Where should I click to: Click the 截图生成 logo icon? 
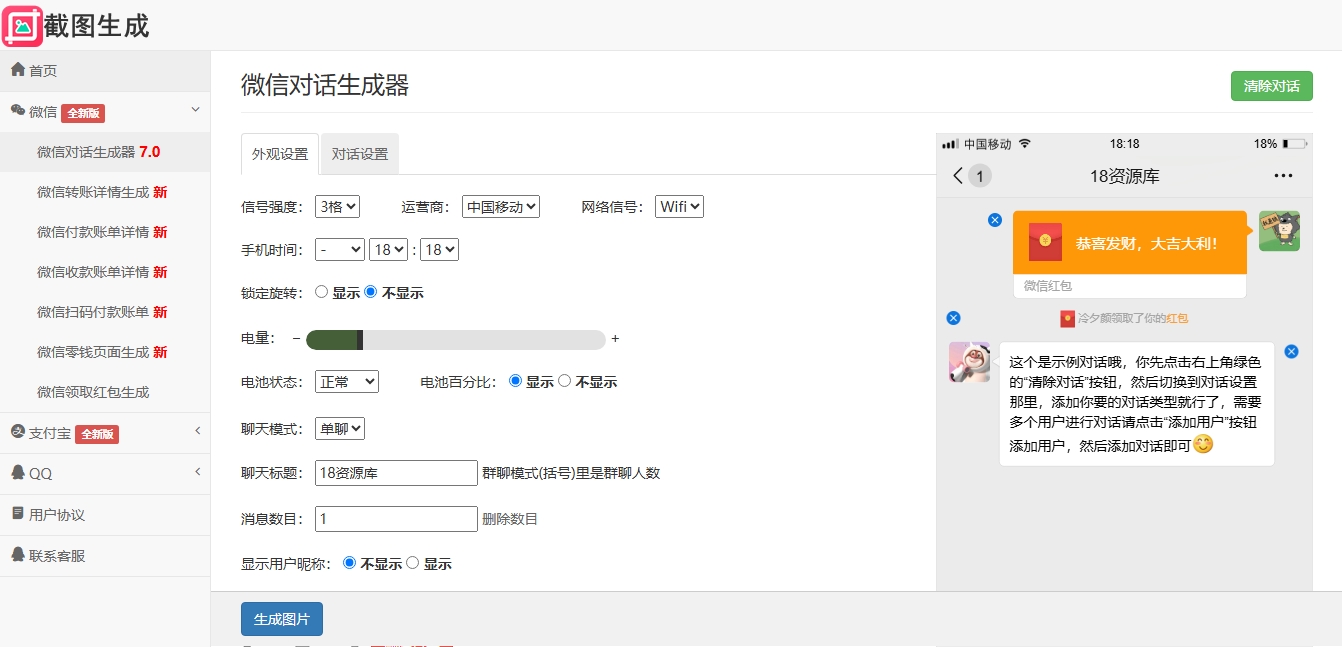tap(23, 25)
